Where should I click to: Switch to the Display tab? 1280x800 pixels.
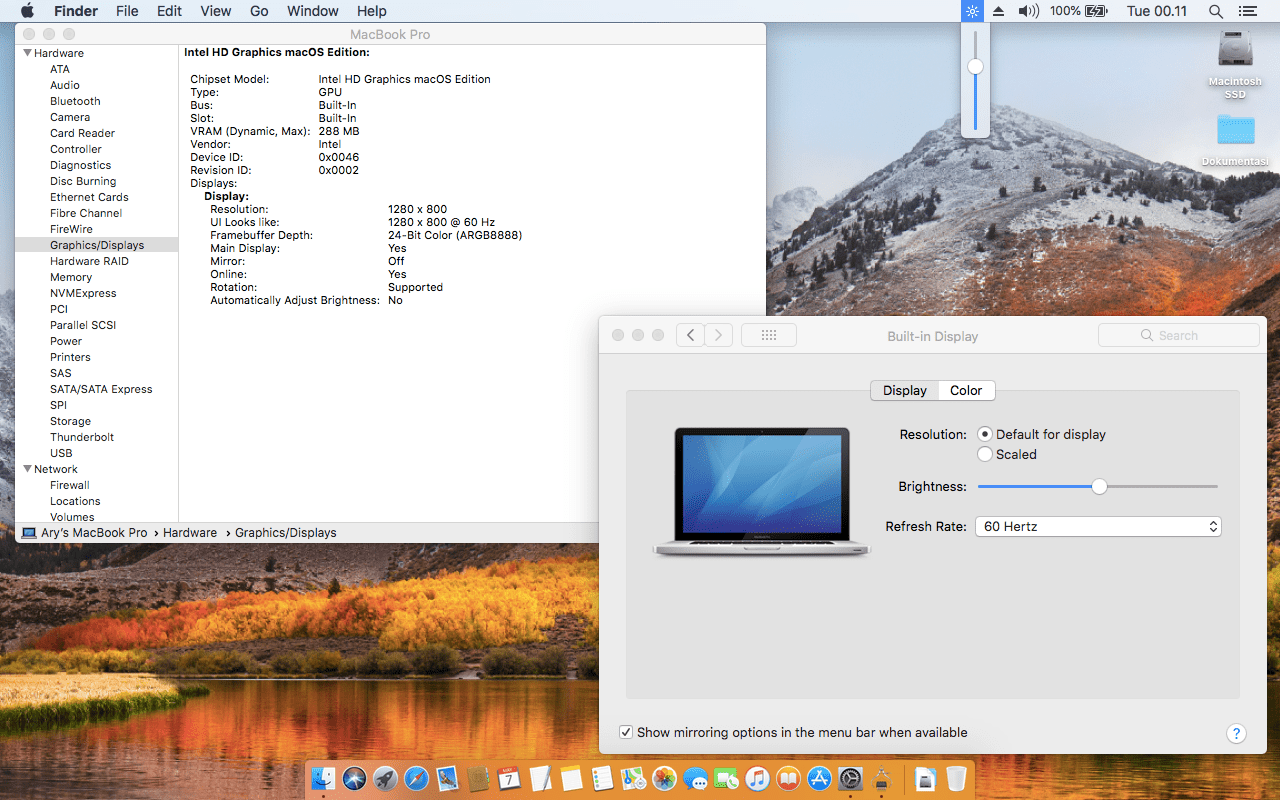(905, 390)
